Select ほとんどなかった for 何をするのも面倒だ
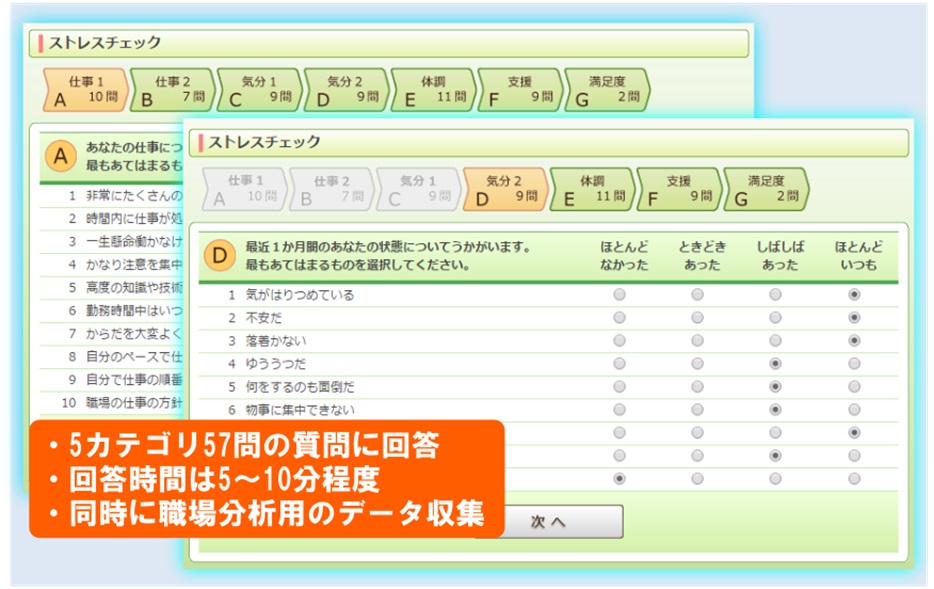The height and width of the screenshot is (589, 934). [619, 387]
